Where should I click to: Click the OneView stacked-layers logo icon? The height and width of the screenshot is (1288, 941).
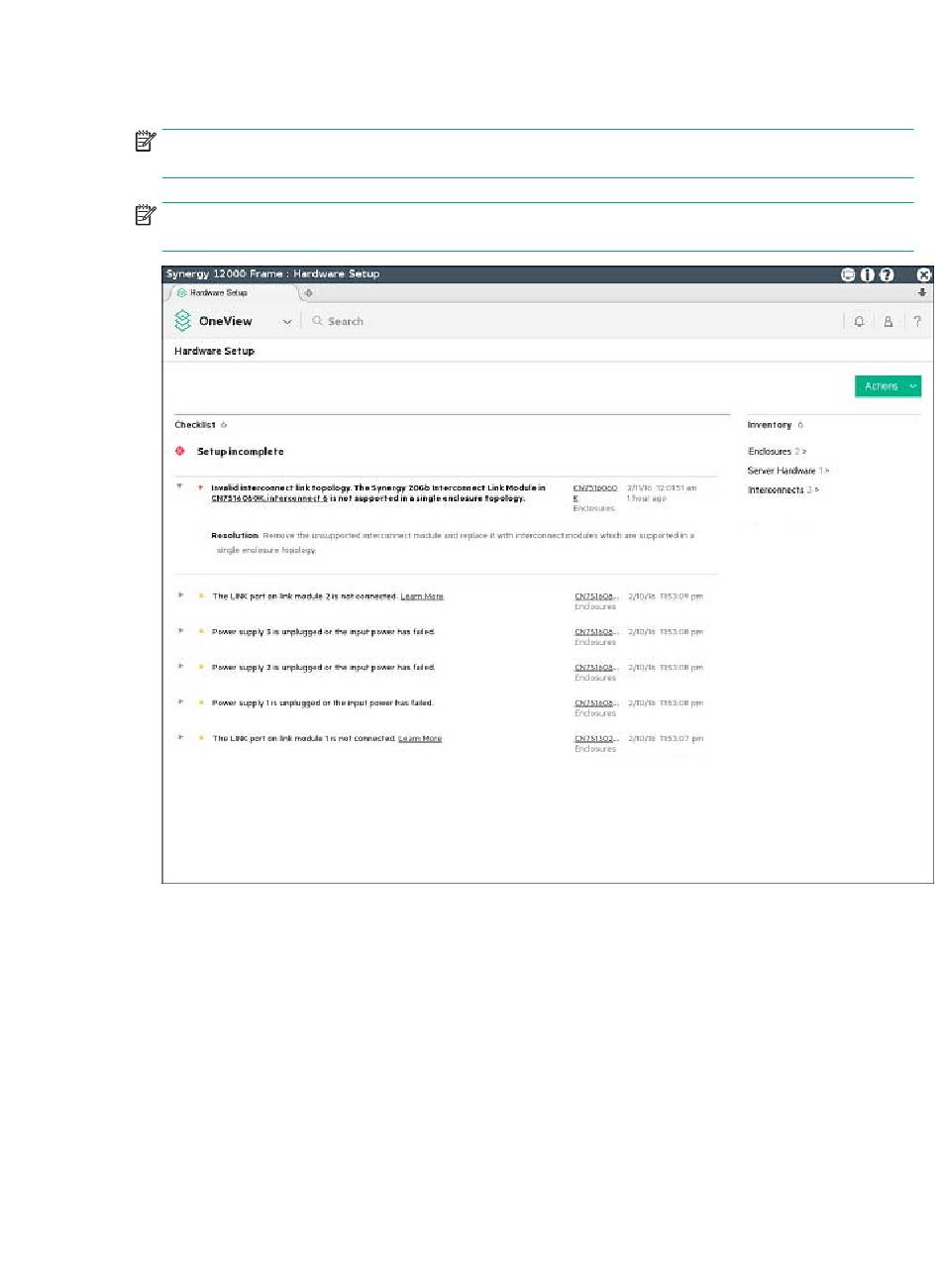pos(182,321)
